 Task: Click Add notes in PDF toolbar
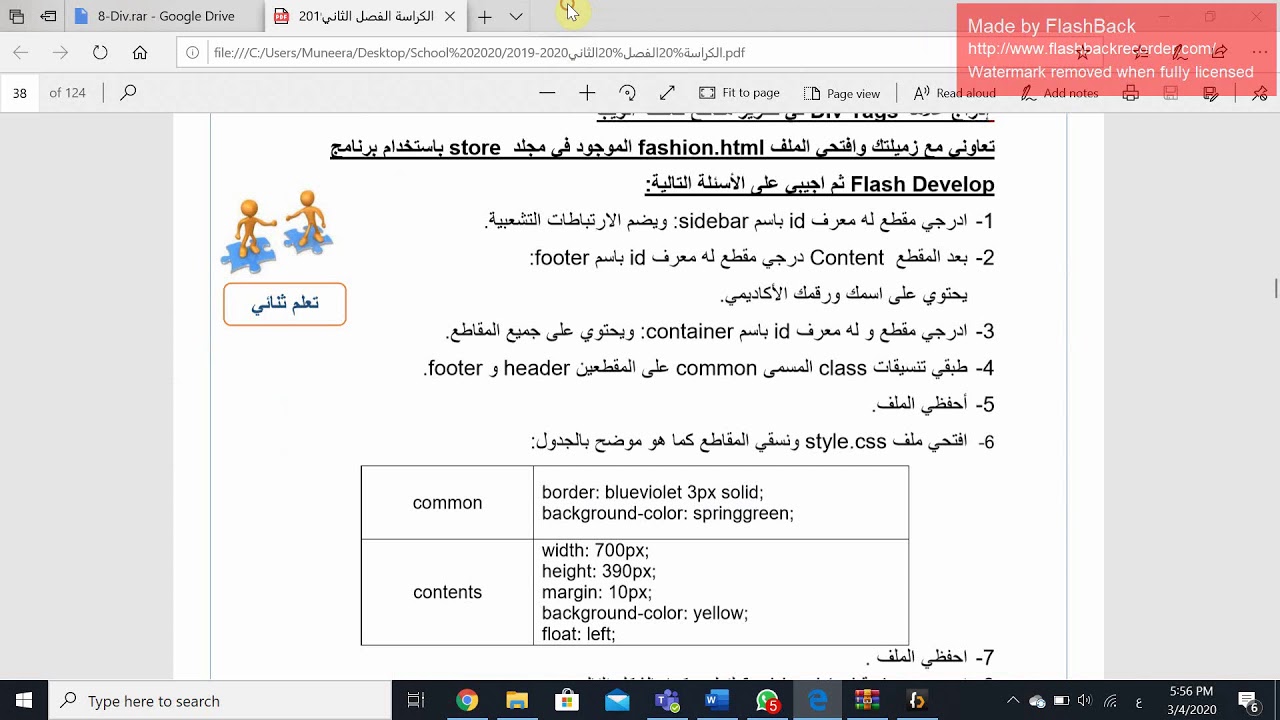click(1059, 93)
